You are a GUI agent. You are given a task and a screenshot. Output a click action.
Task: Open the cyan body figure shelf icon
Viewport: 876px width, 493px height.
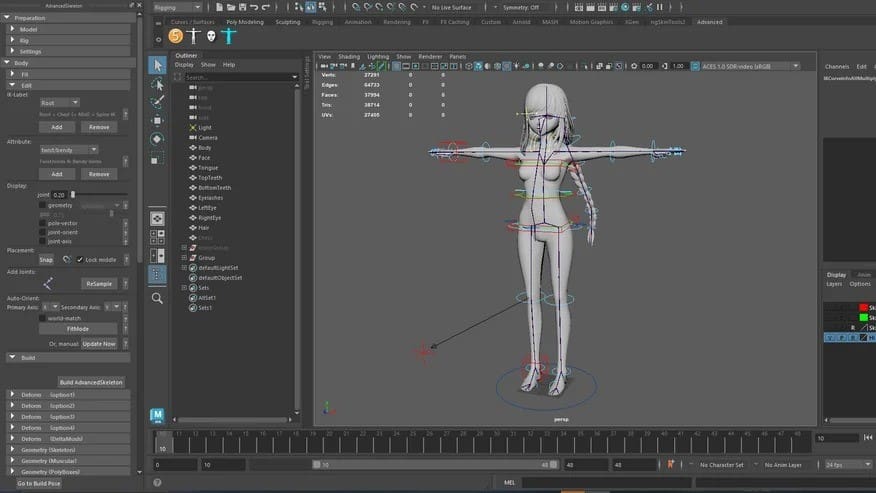coord(227,37)
